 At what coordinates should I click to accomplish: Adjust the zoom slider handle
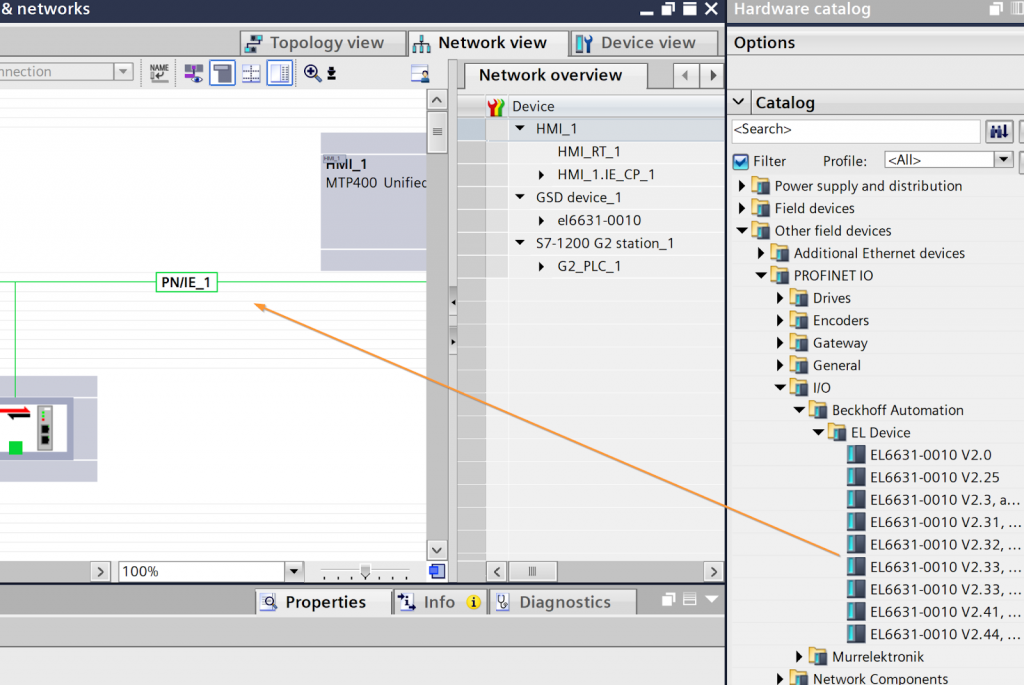(366, 571)
